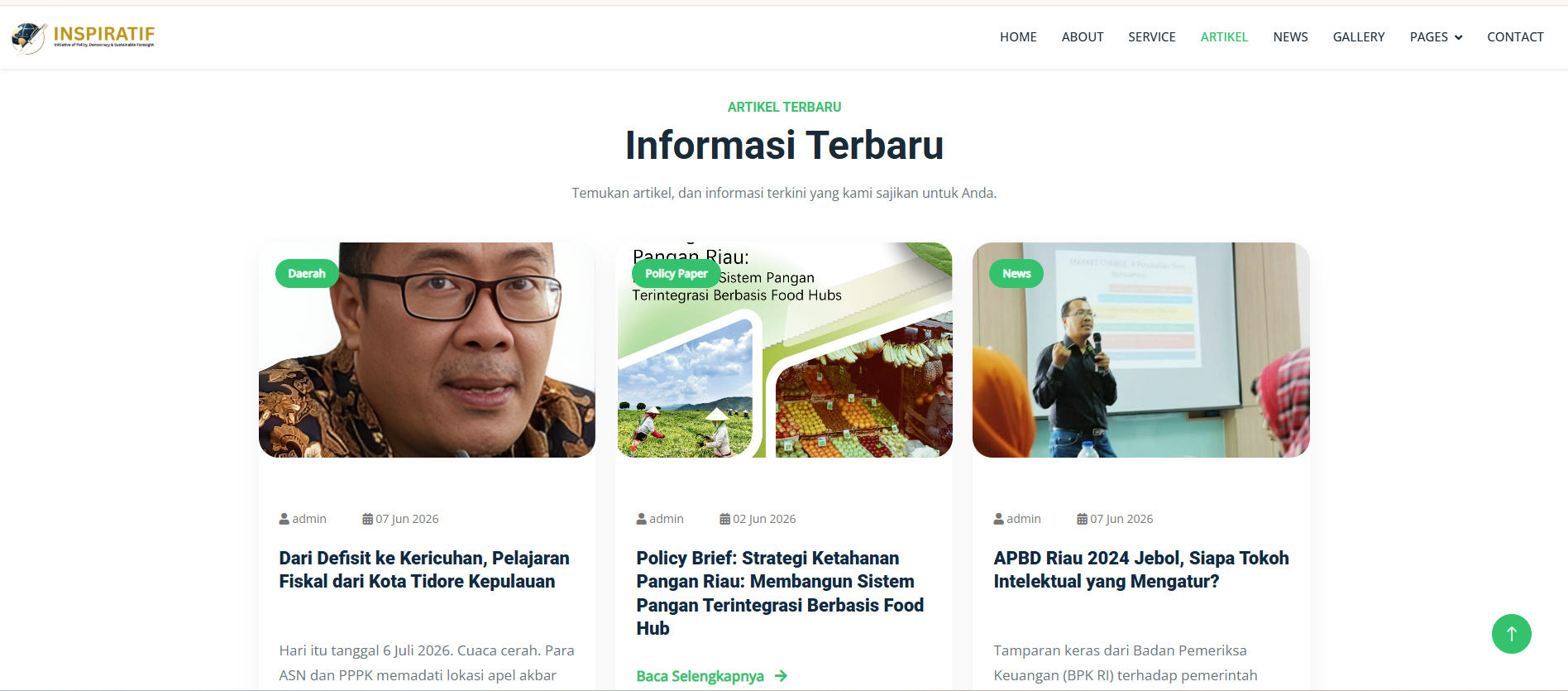The image size is (1568, 691).
Task: Open the NEWS menu item
Action: (x=1290, y=37)
